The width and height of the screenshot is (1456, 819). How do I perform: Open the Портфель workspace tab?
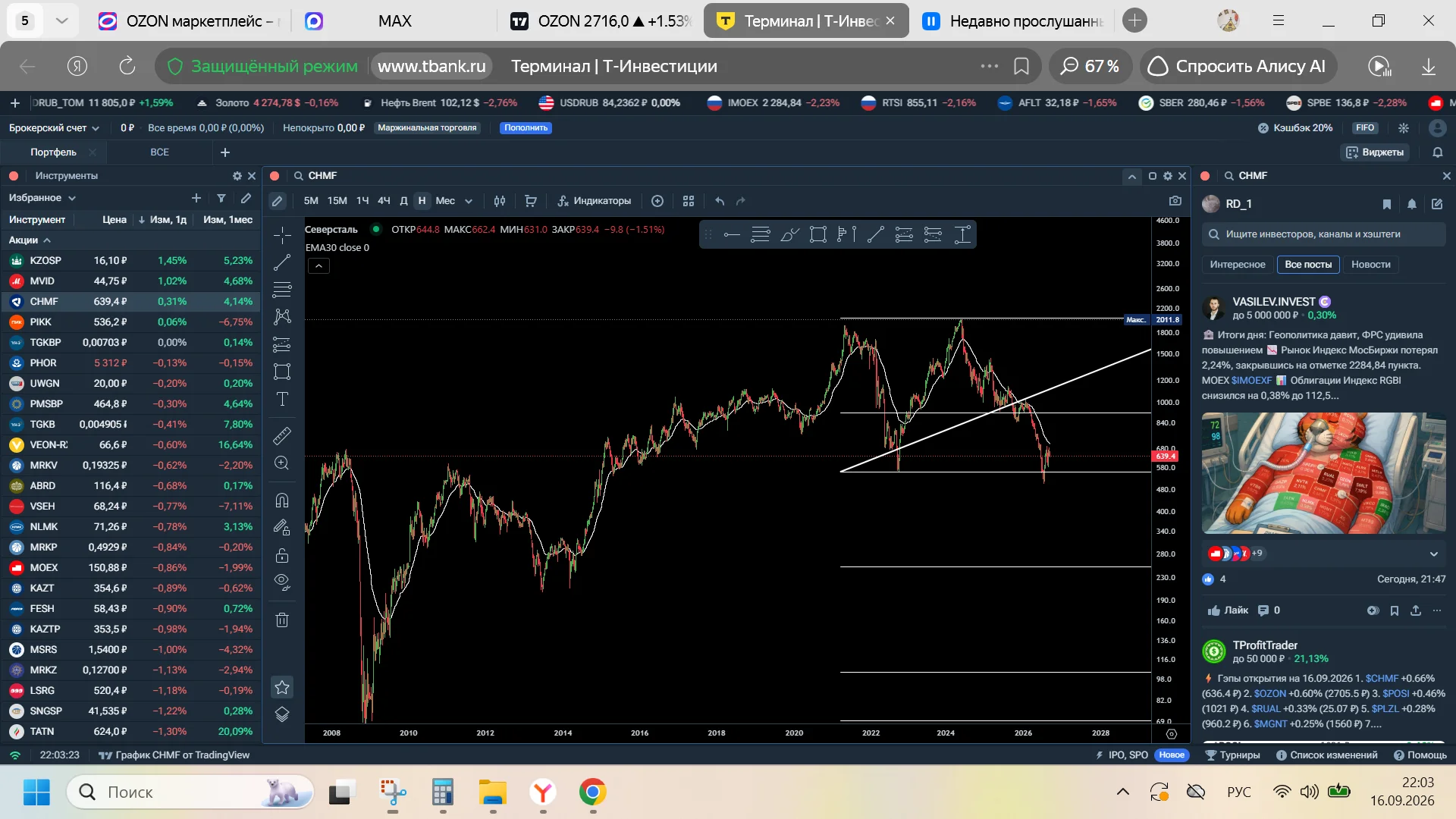53,152
